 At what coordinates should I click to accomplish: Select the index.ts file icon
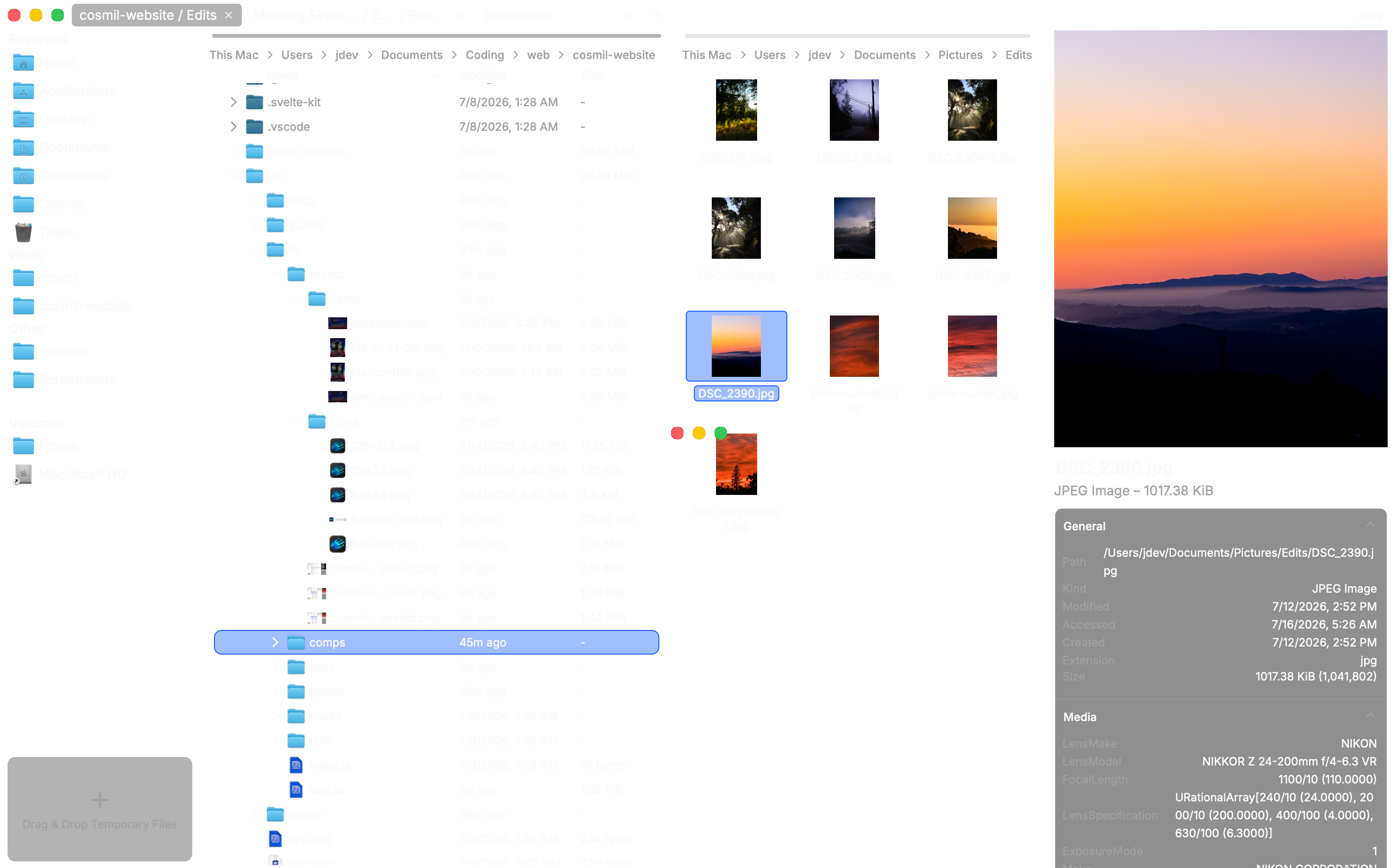pyautogui.click(x=296, y=765)
